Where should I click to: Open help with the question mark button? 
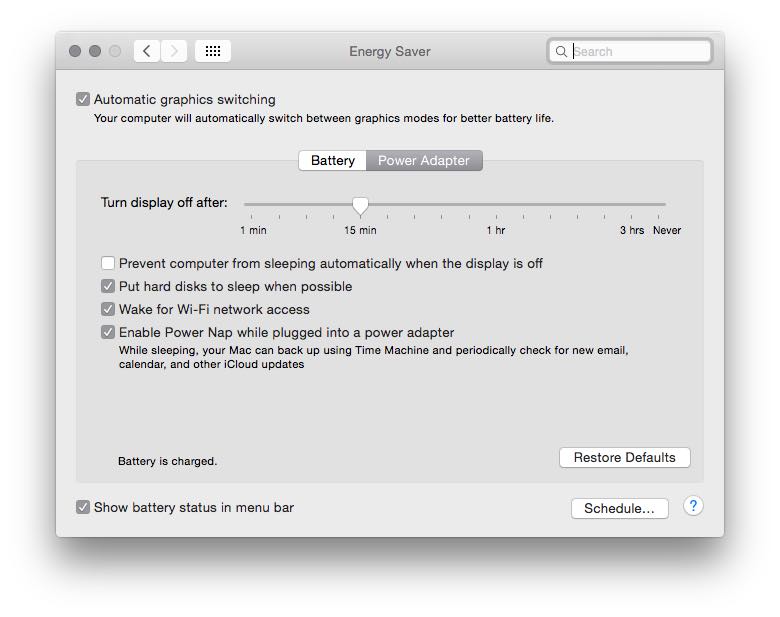pos(693,507)
